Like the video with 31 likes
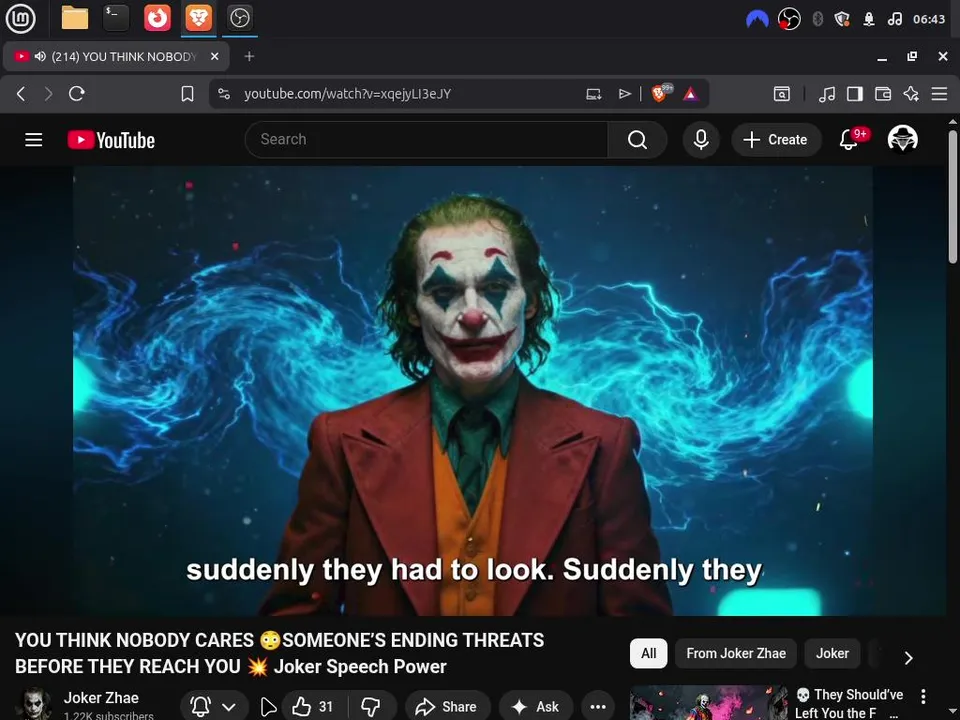960x720 pixels. coord(311,707)
